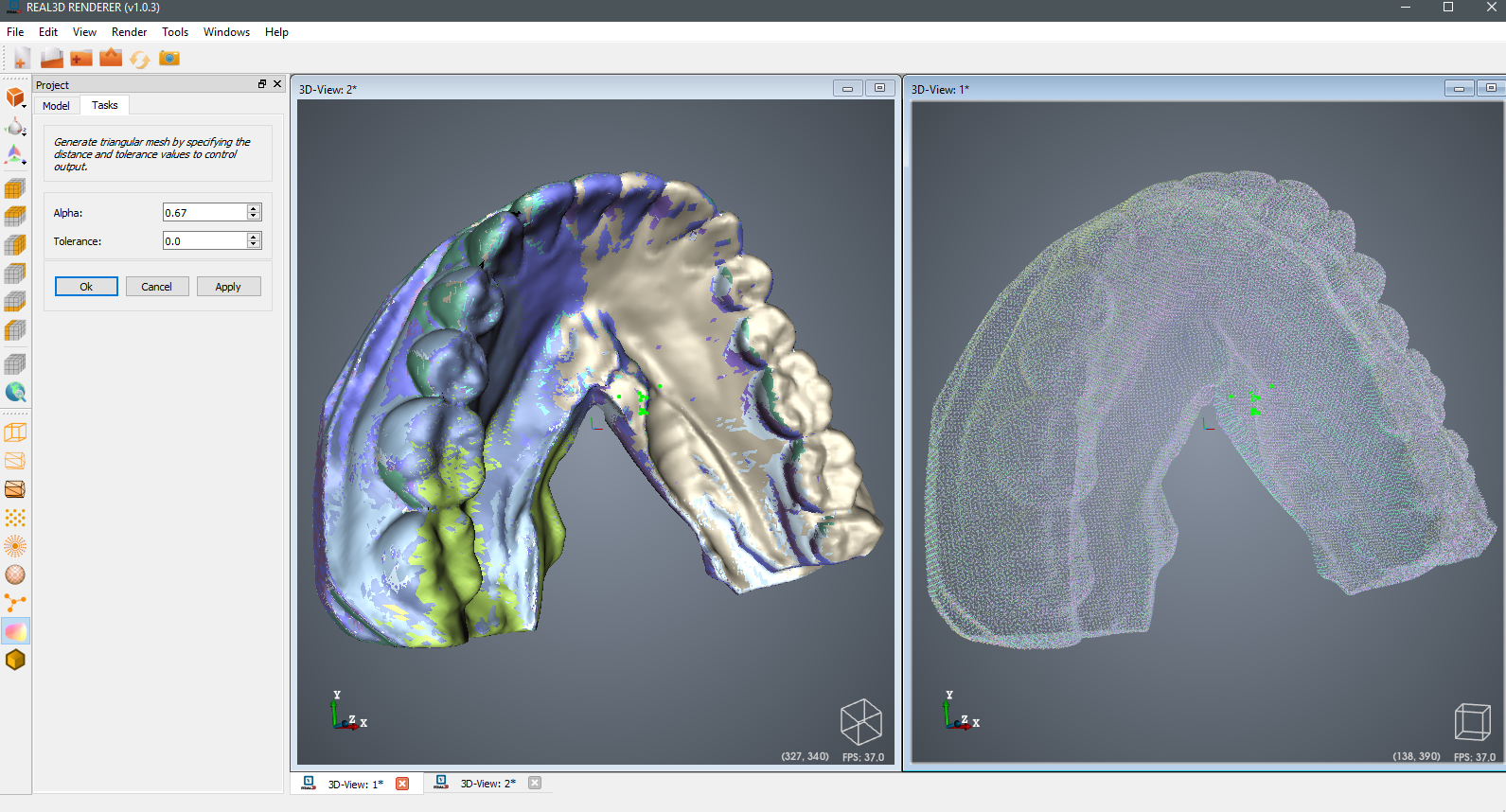Image resolution: width=1506 pixels, height=812 pixels.
Task: Click the highlighted pink gradient surface icon
Action: click(x=15, y=631)
